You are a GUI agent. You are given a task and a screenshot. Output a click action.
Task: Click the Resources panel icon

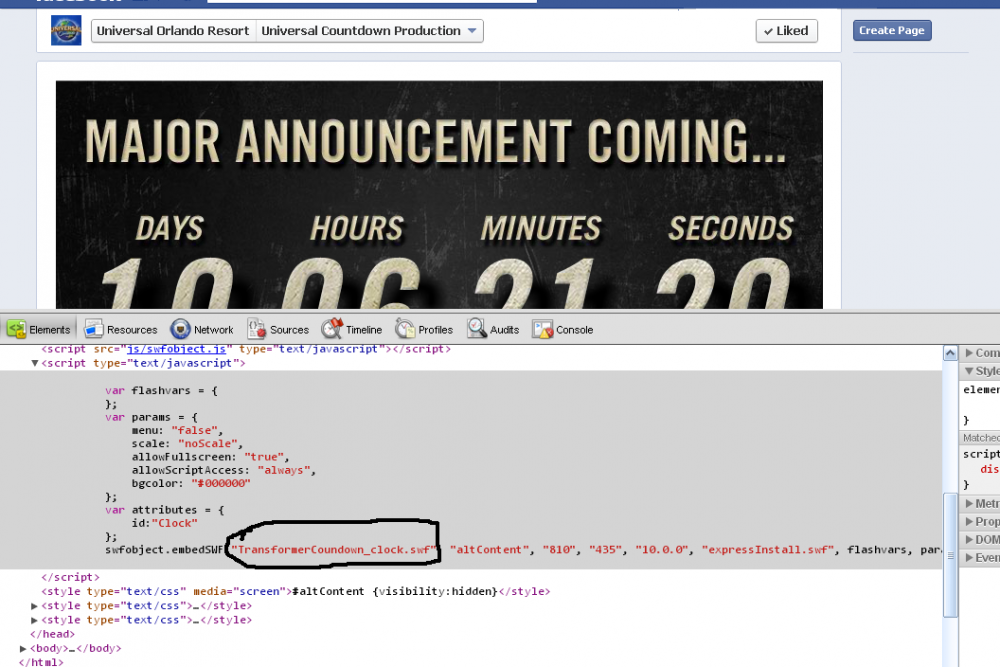click(94, 329)
